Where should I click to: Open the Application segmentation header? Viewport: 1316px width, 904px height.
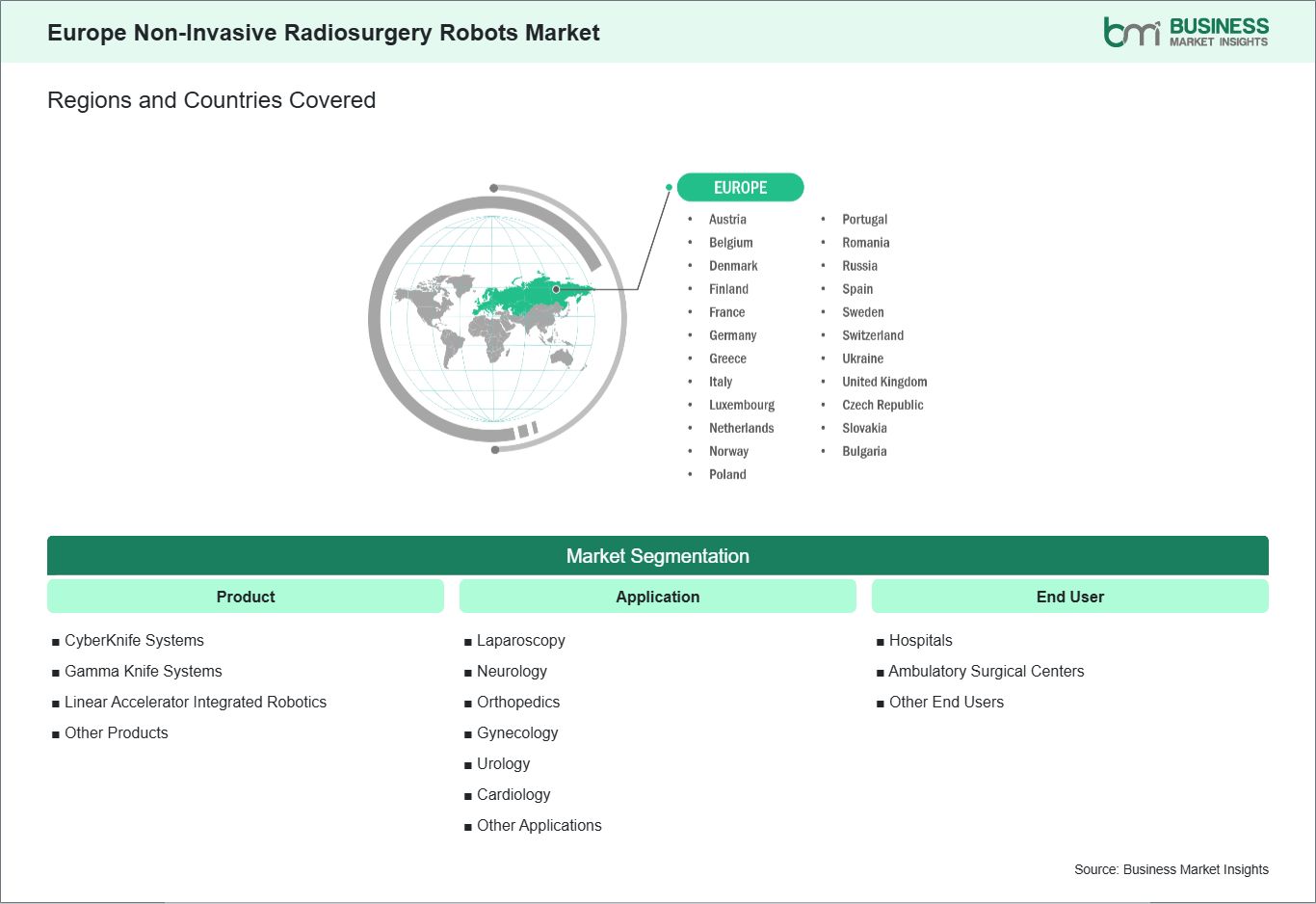tap(658, 597)
